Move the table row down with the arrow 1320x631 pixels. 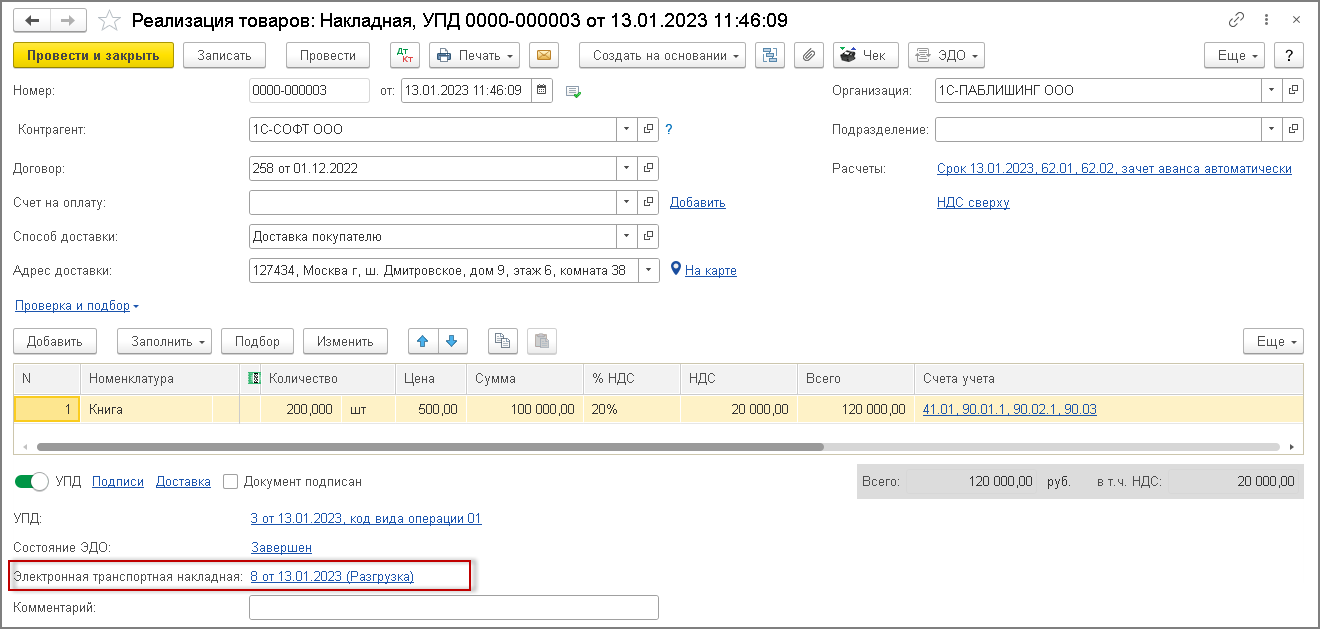coord(453,341)
